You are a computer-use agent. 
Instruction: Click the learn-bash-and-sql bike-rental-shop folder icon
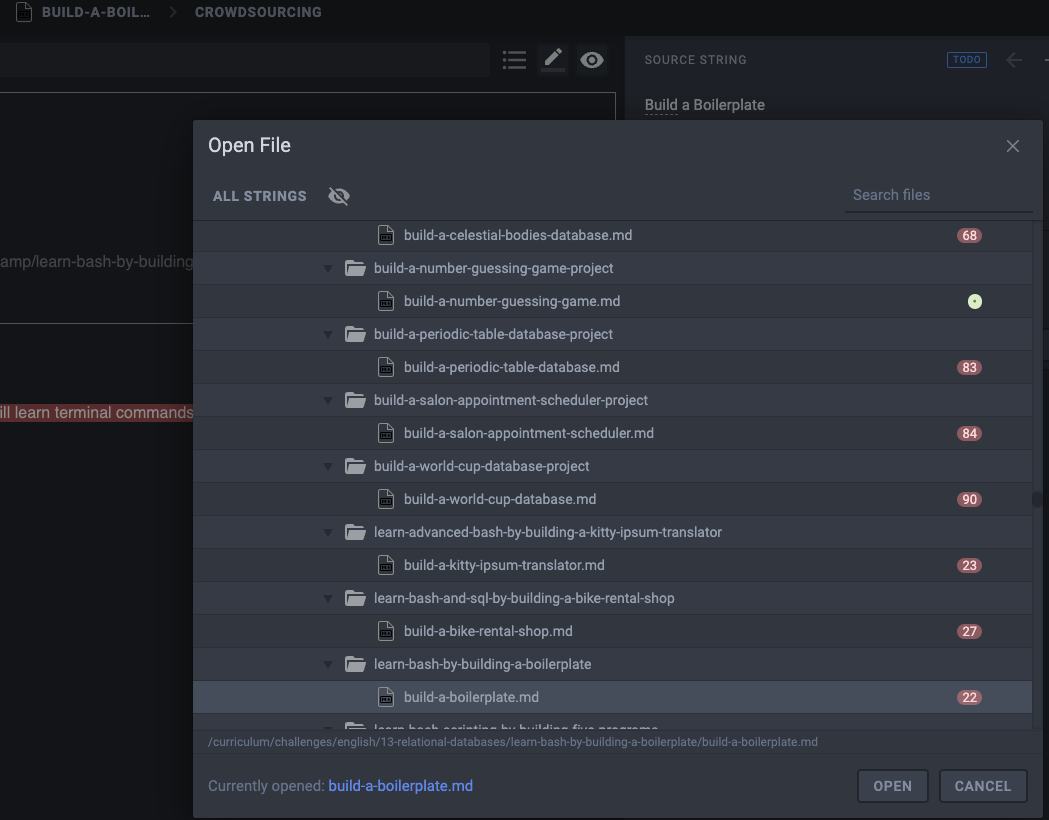[x=355, y=598]
